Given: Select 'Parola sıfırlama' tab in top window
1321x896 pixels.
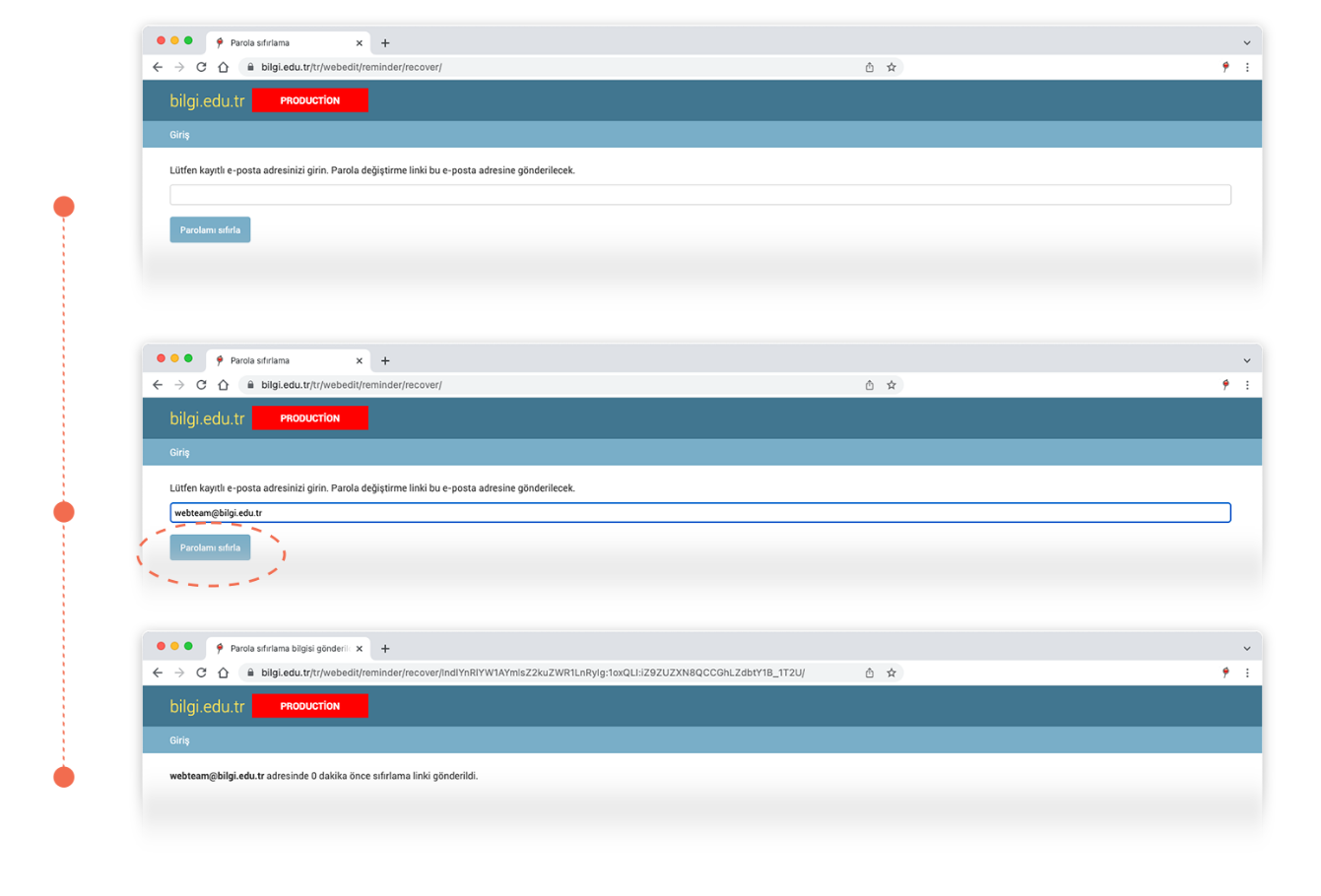Looking at the screenshot, I should point(288,42).
